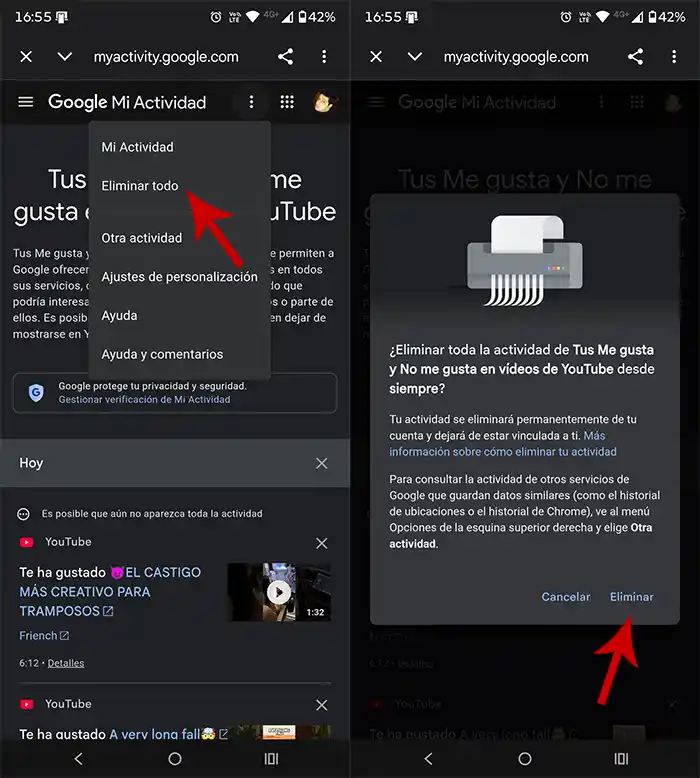Open the Google apps grid on left screen
The image size is (700, 778).
287,102
